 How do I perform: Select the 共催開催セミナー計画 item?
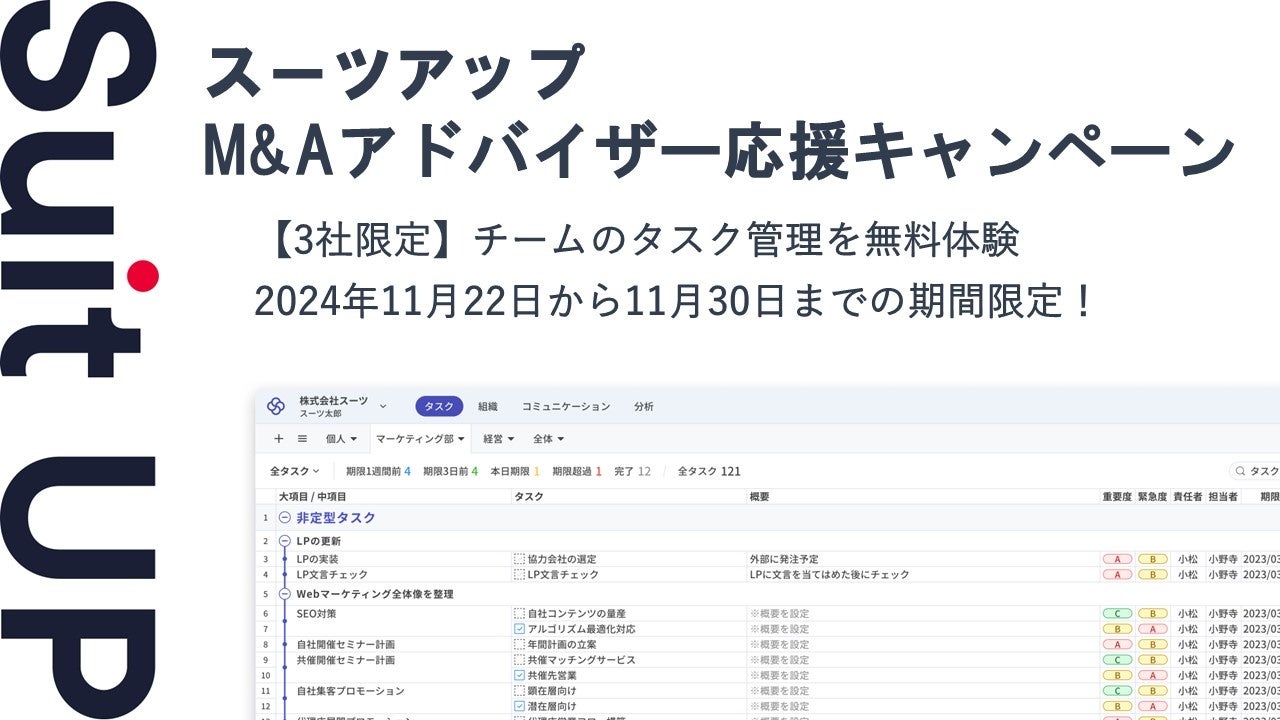345,660
